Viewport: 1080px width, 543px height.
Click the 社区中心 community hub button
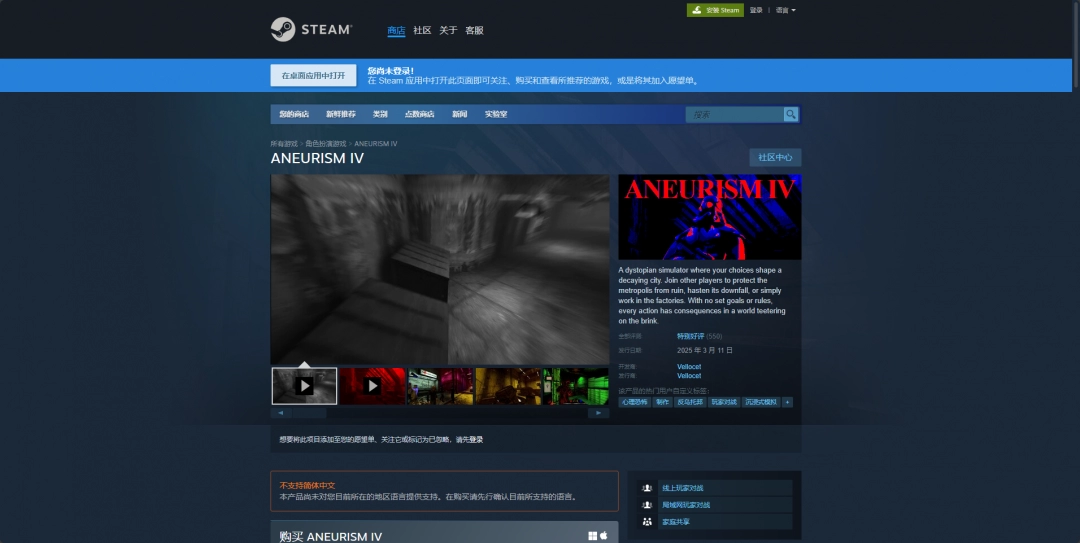coord(775,157)
